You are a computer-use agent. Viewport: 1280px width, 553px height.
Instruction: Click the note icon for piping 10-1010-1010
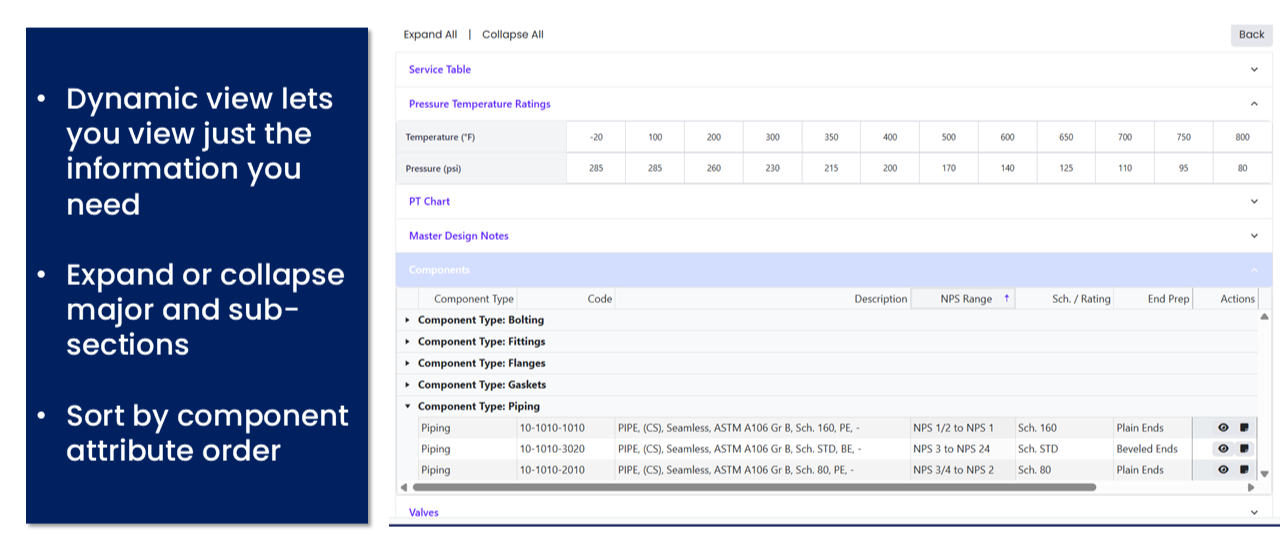[x=1244, y=427]
